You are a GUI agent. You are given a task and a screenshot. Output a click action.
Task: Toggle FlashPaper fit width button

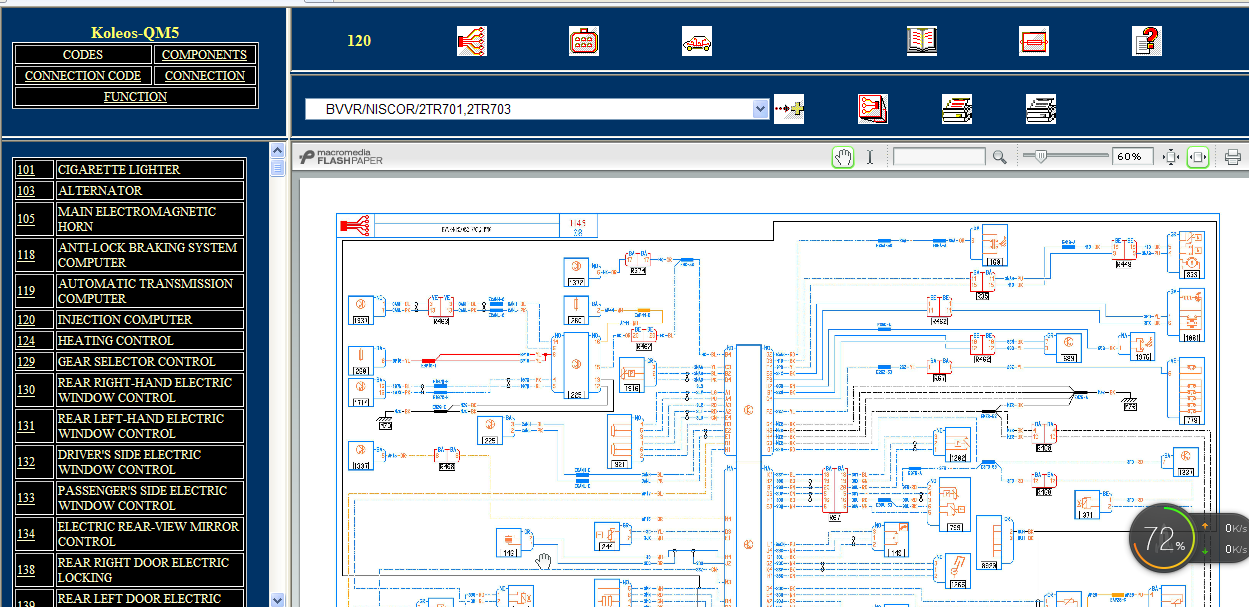click(1198, 157)
